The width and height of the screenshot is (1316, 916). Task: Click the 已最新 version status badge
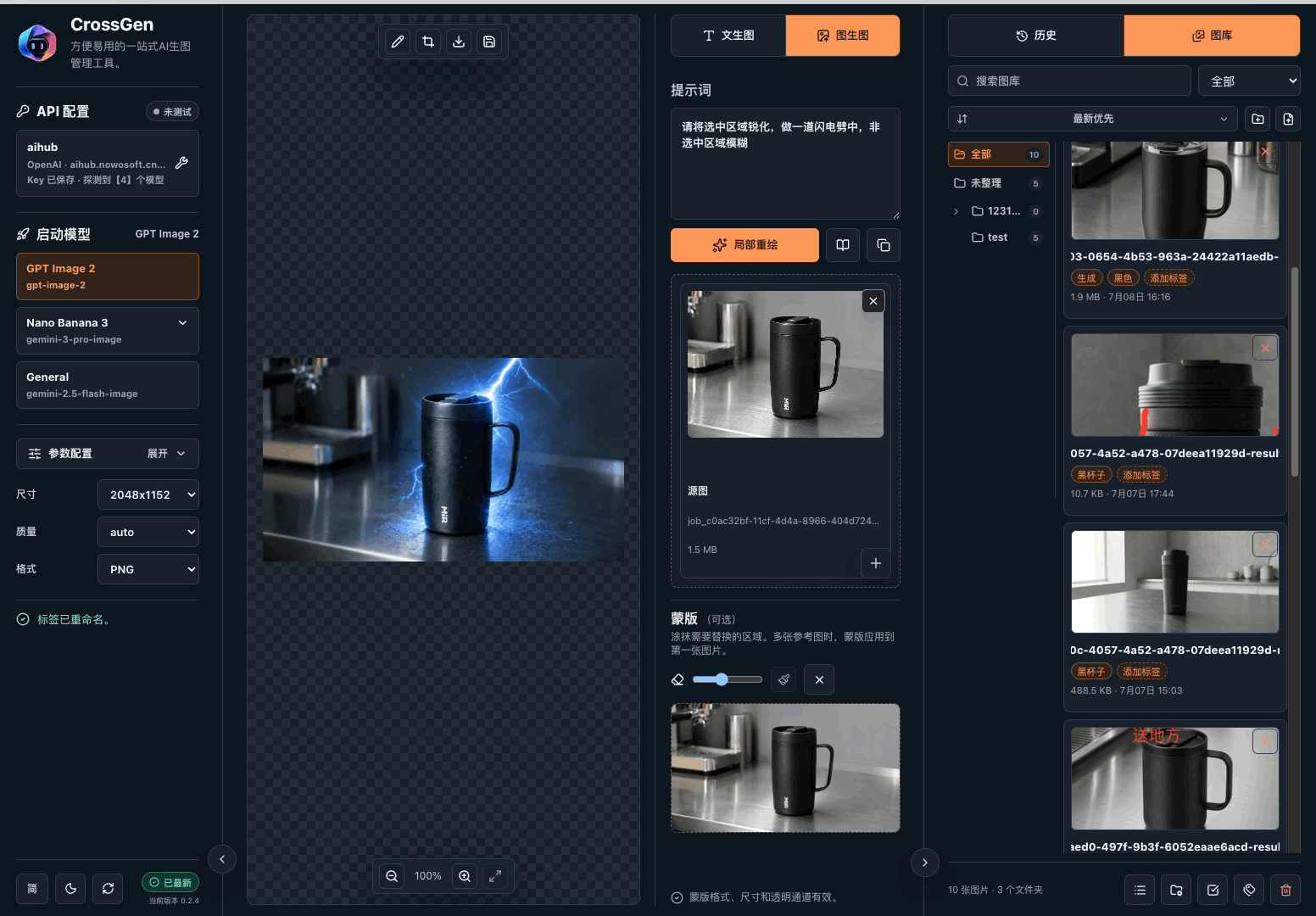click(170, 883)
